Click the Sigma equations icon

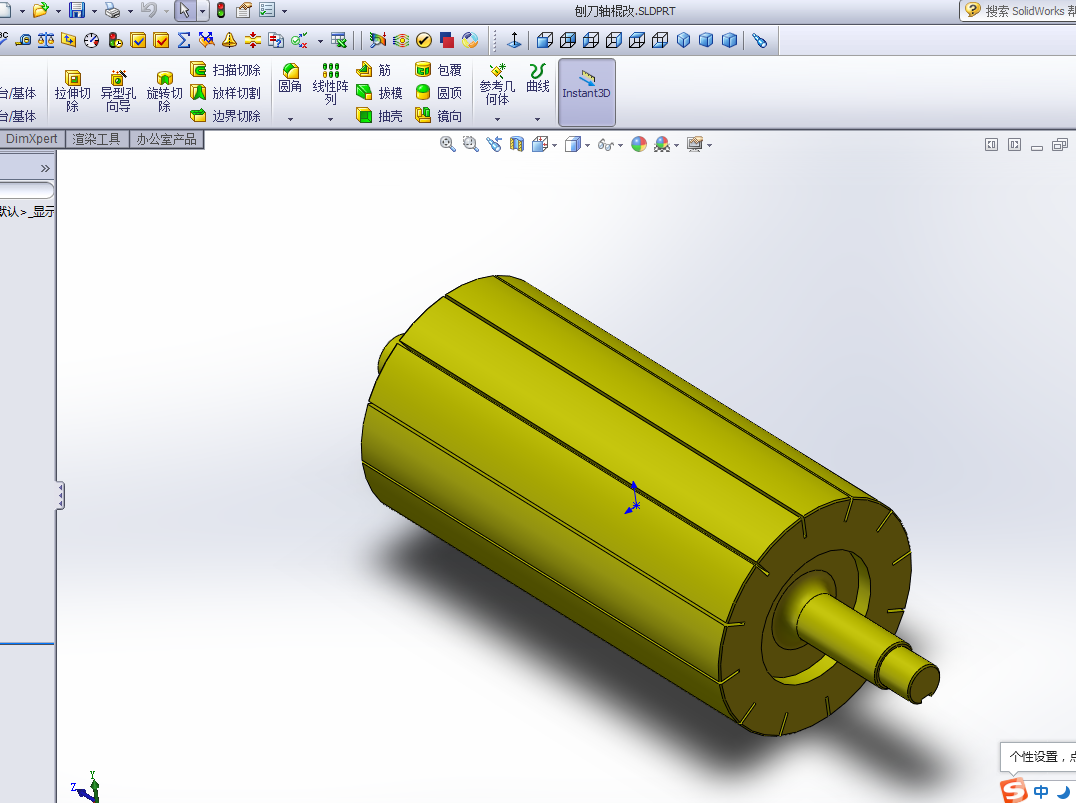pyautogui.click(x=184, y=40)
